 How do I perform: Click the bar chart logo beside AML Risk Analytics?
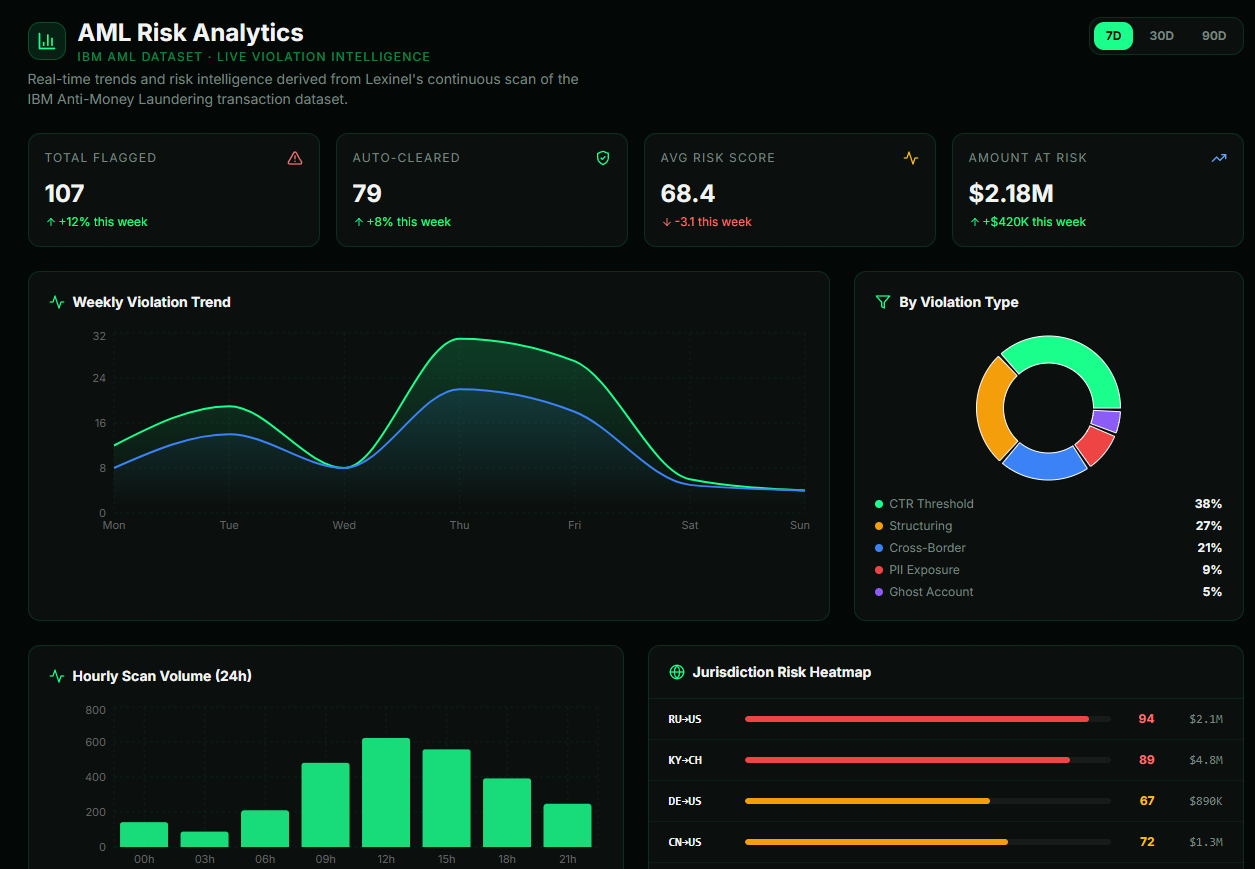tap(46, 40)
